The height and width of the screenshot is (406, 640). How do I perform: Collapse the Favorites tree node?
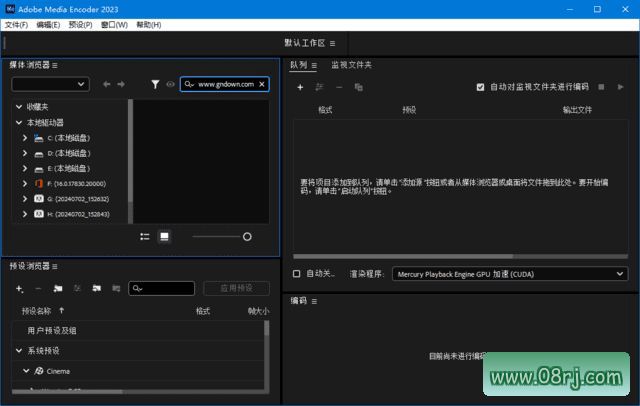pyautogui.click(x=19, y=106)
